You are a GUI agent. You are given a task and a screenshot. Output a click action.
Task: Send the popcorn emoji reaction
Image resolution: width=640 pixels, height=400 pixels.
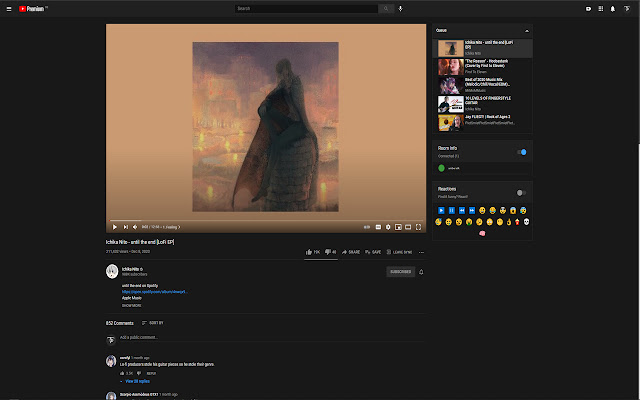(x=517, y=222)
